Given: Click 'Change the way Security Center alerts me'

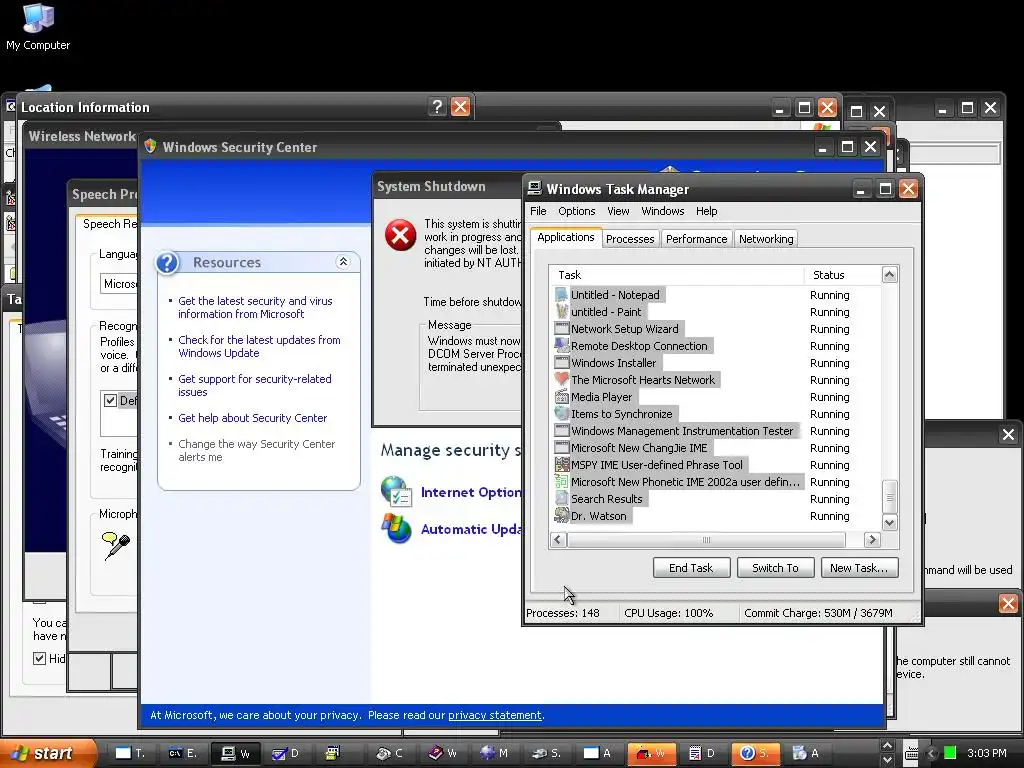Looking at the screenshot, I should click(257, 450).
